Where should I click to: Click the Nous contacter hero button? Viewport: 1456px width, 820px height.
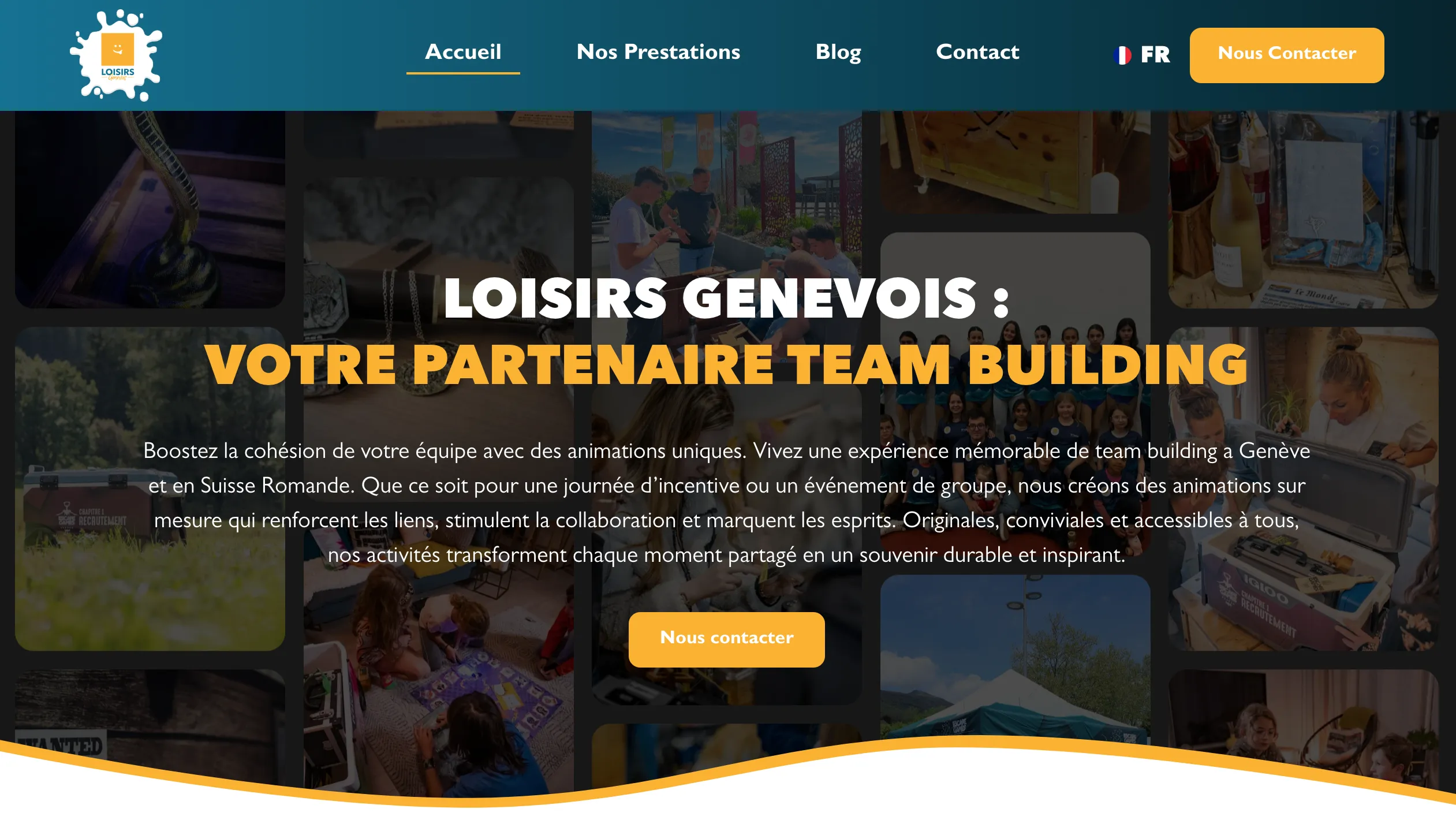coord(726,639)
